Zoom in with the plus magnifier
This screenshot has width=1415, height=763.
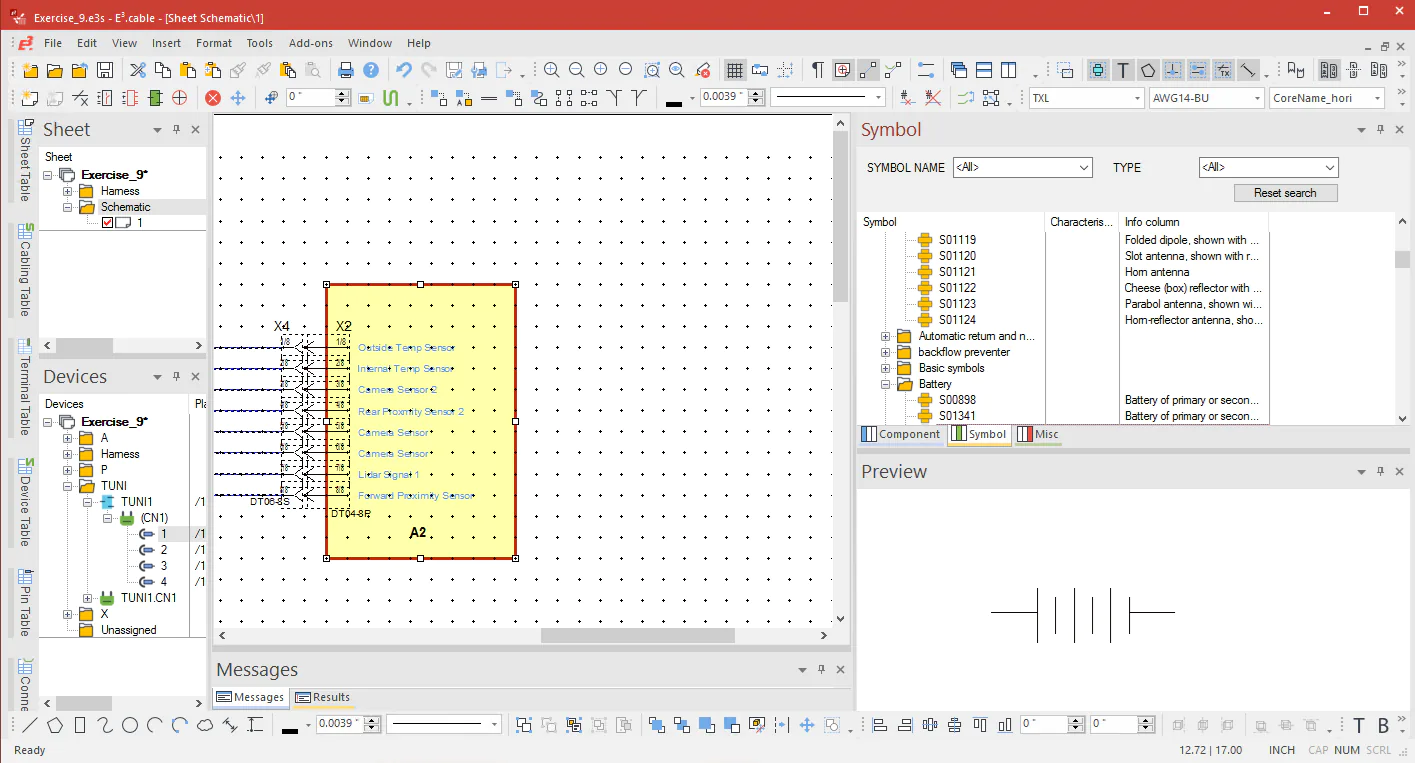pyautogui.click(x=551, y=70)
